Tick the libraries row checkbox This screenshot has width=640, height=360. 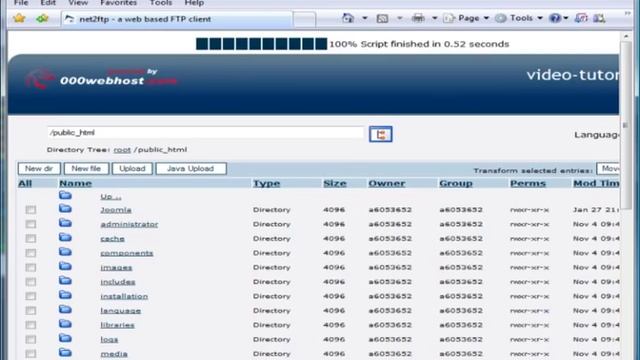[31, 325]
